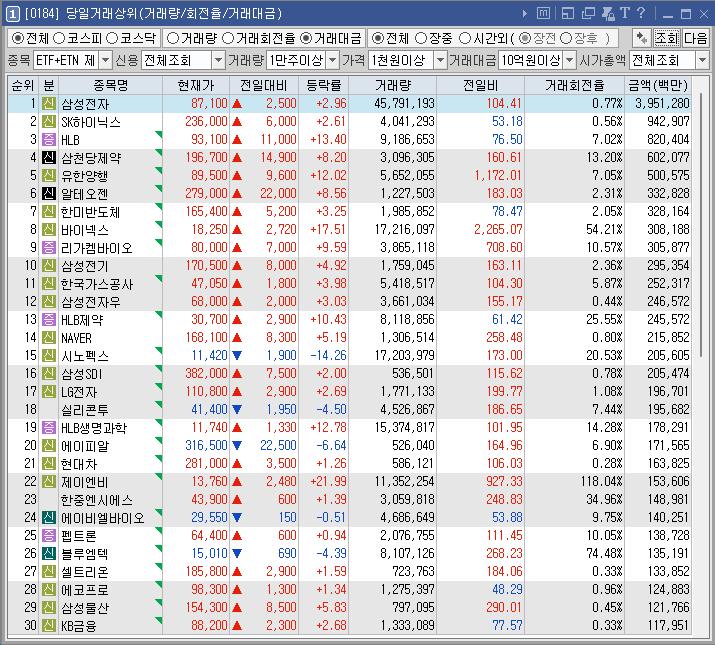715x645 pixels.
Task: Open the 거래량 1만주이상 dropdown
Action: pyautogui.click(x=333, y=60)
